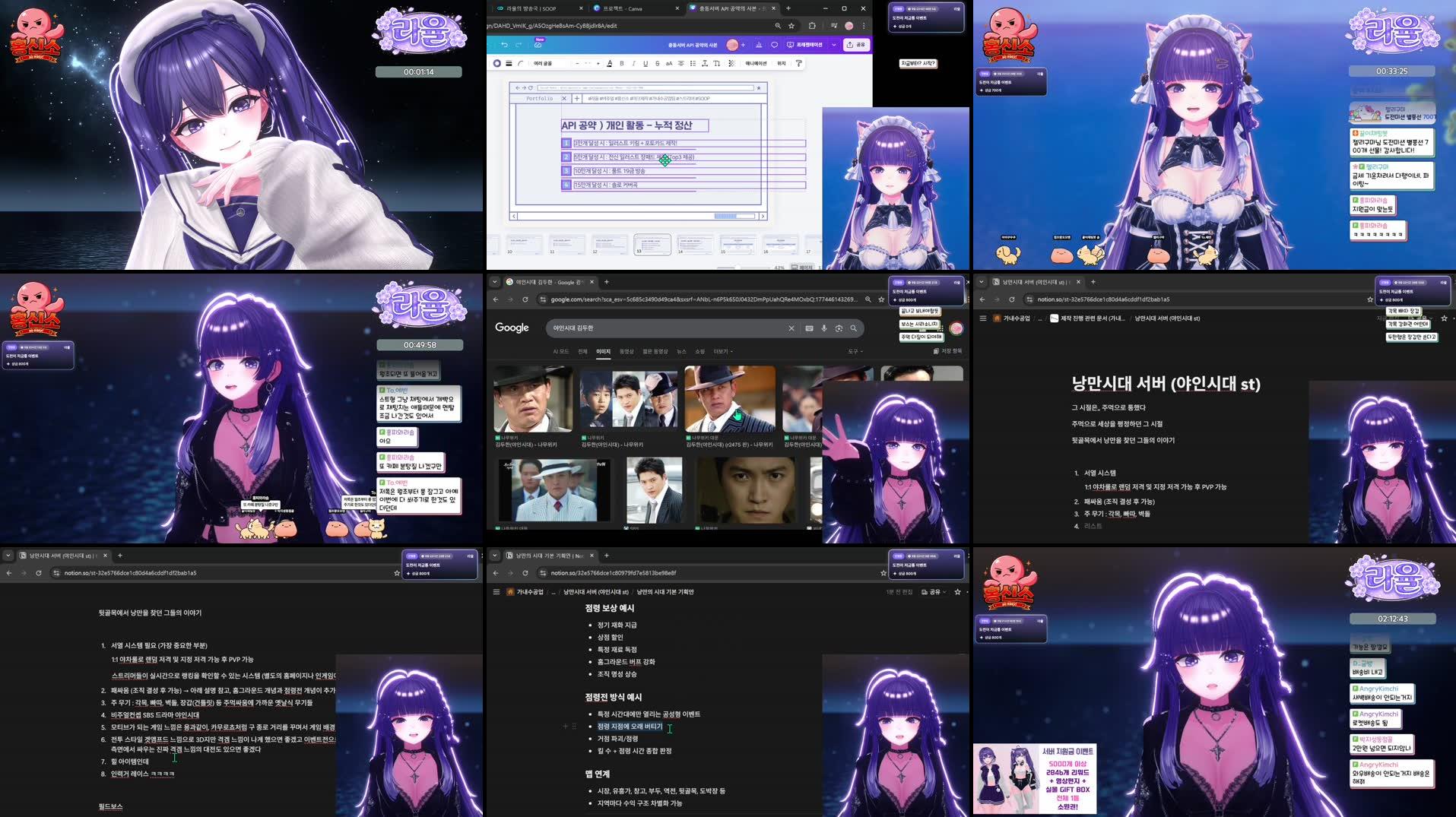1456x817 pixels.
Task: Open the comments bubble icon in Canva
Action: pyautogui.click(x=774, y=45)
